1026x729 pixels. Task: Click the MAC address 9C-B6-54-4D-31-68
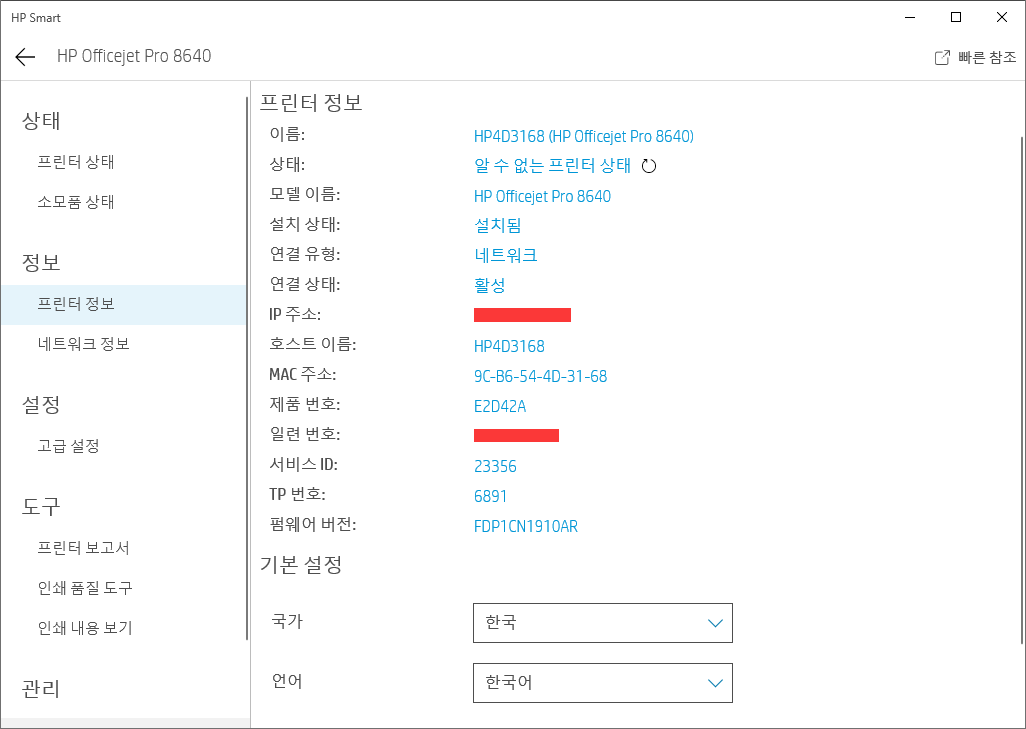(540, 376)
